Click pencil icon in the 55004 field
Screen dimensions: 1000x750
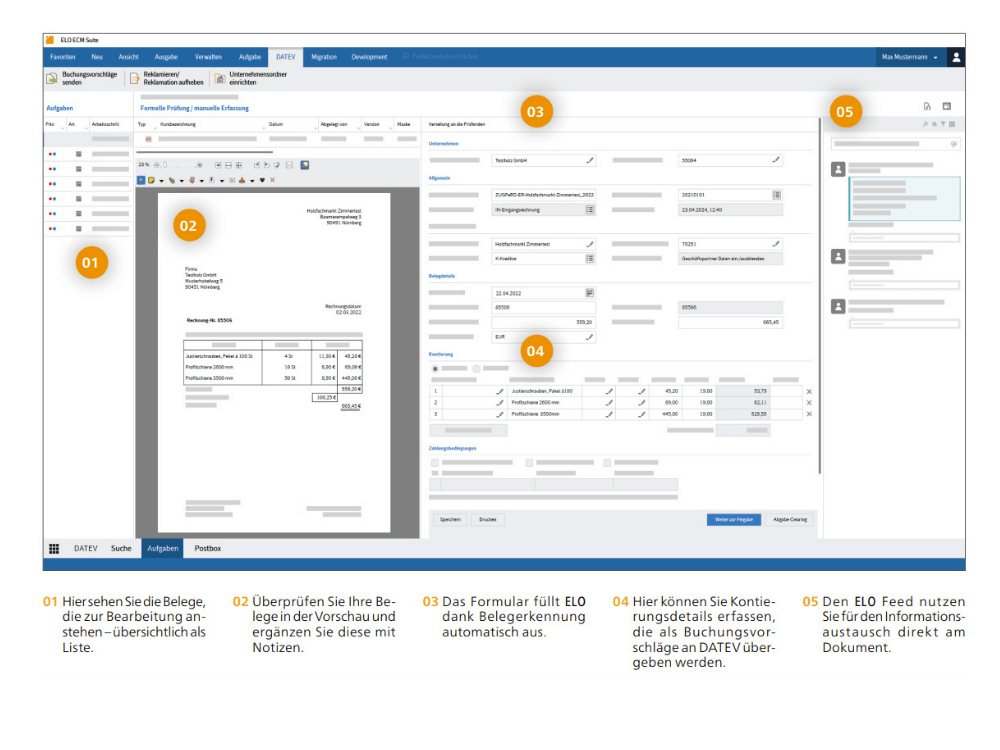coord(776,160)
